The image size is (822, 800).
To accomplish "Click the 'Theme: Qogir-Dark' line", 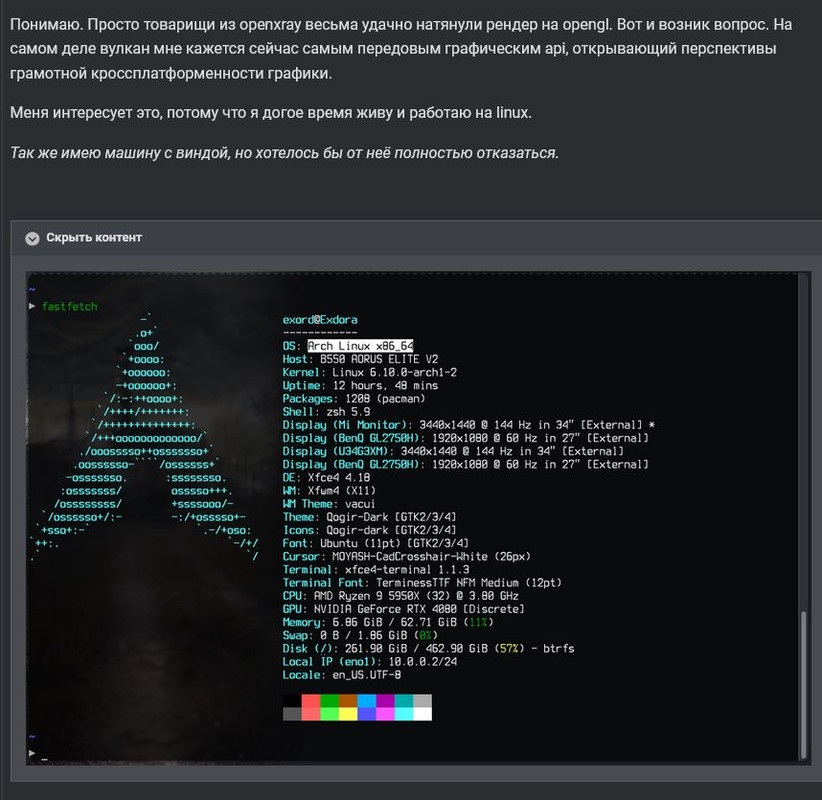I will (x=370, y=517).
